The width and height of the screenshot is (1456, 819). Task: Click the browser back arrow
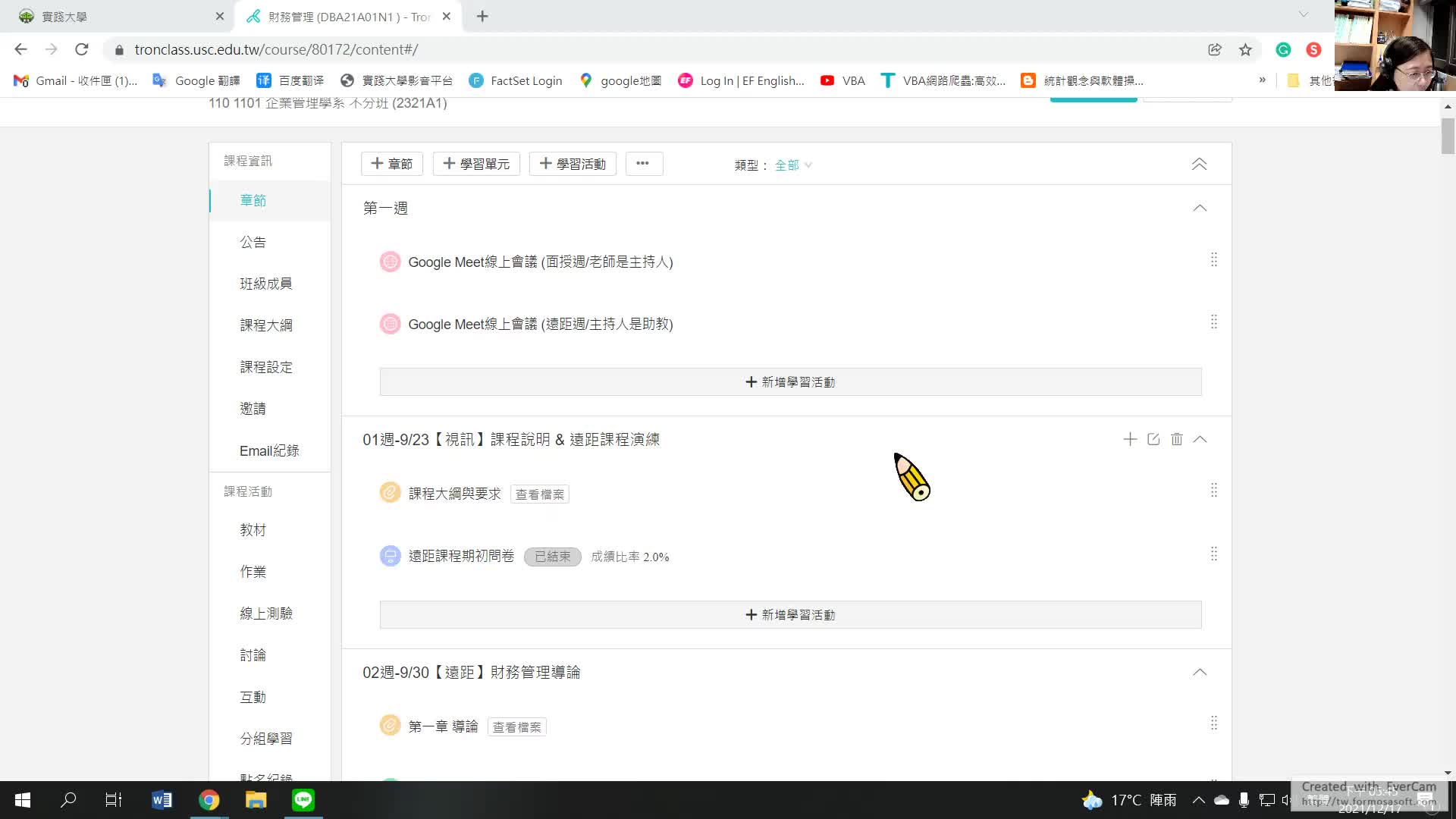[20, 49]
